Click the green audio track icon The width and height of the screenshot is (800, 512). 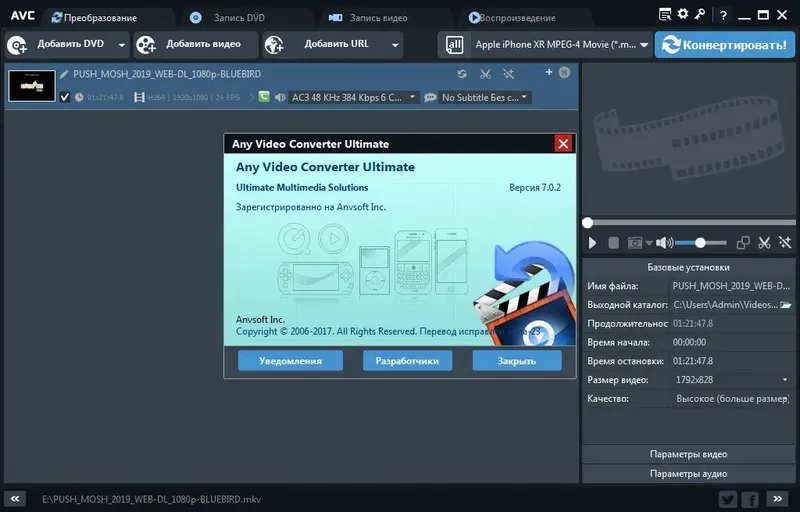click(x=264, y=96)
